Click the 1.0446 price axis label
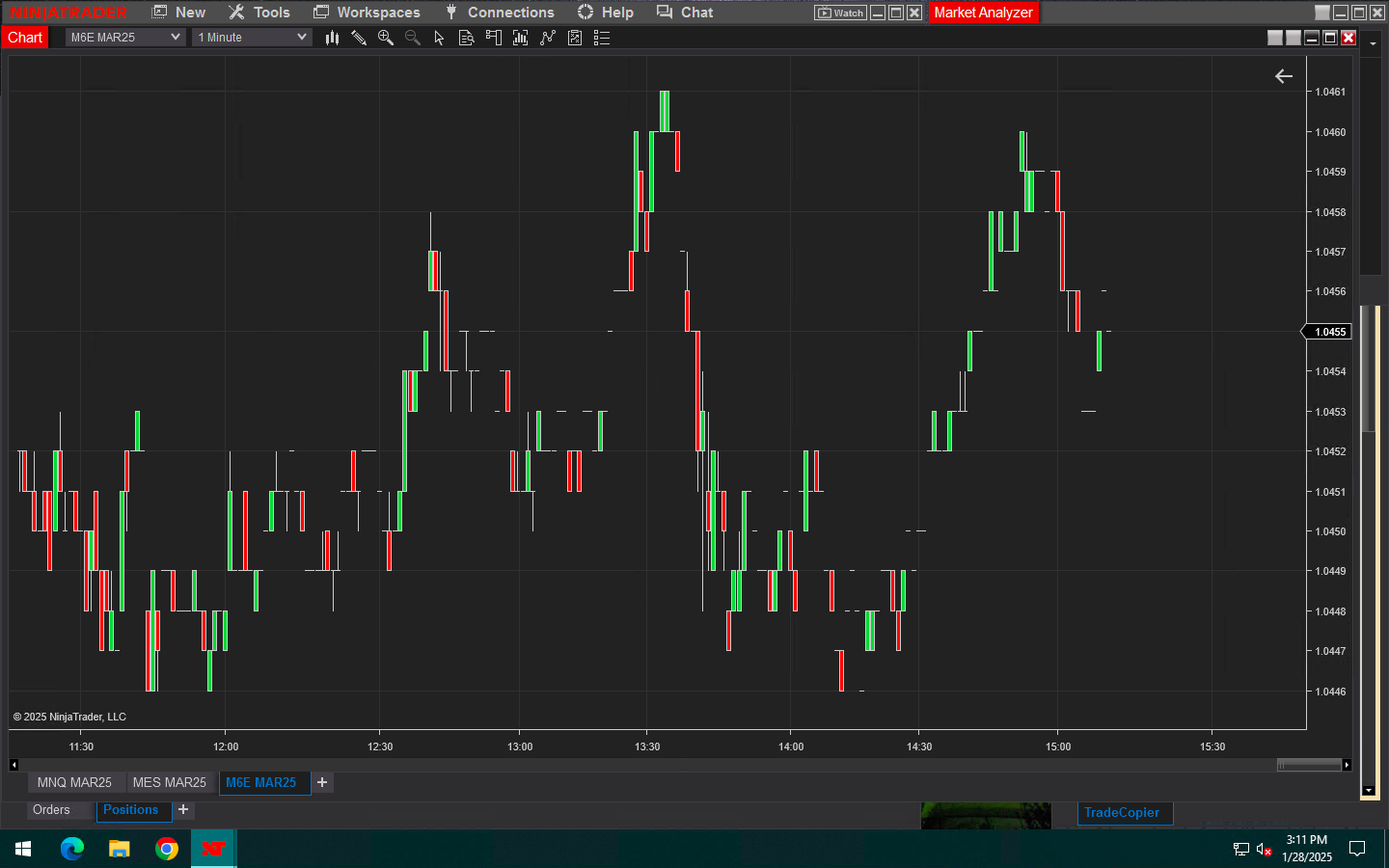 (1330, 692)
